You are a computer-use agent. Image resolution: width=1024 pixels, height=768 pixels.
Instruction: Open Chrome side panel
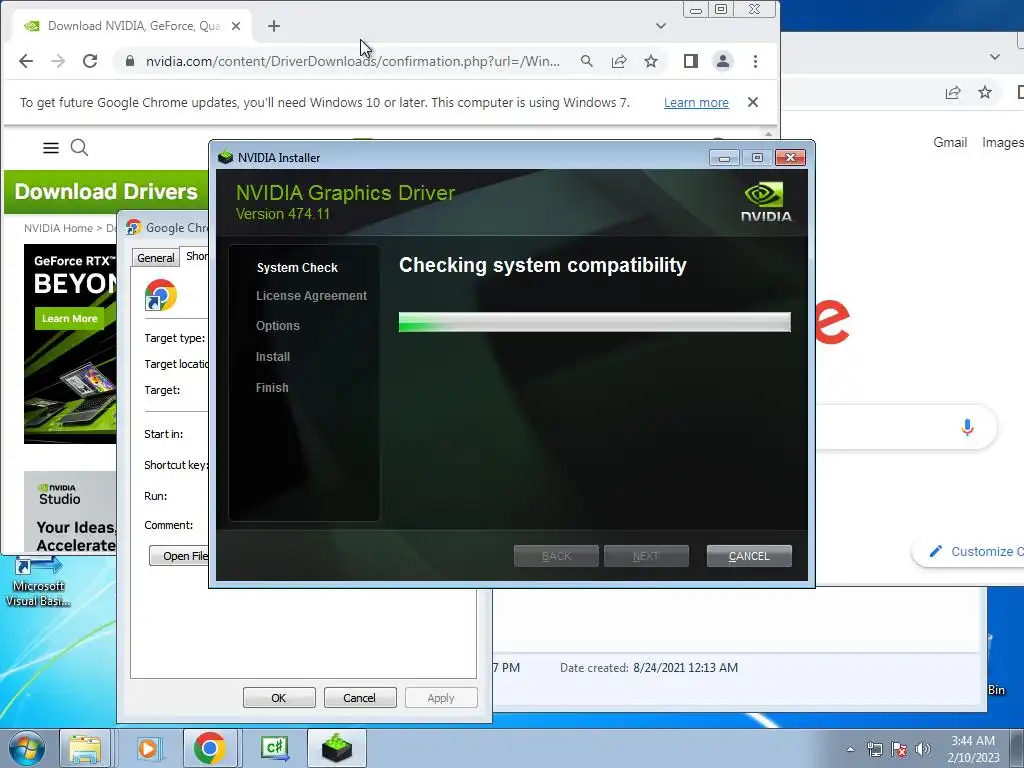[x=691, y=61]
